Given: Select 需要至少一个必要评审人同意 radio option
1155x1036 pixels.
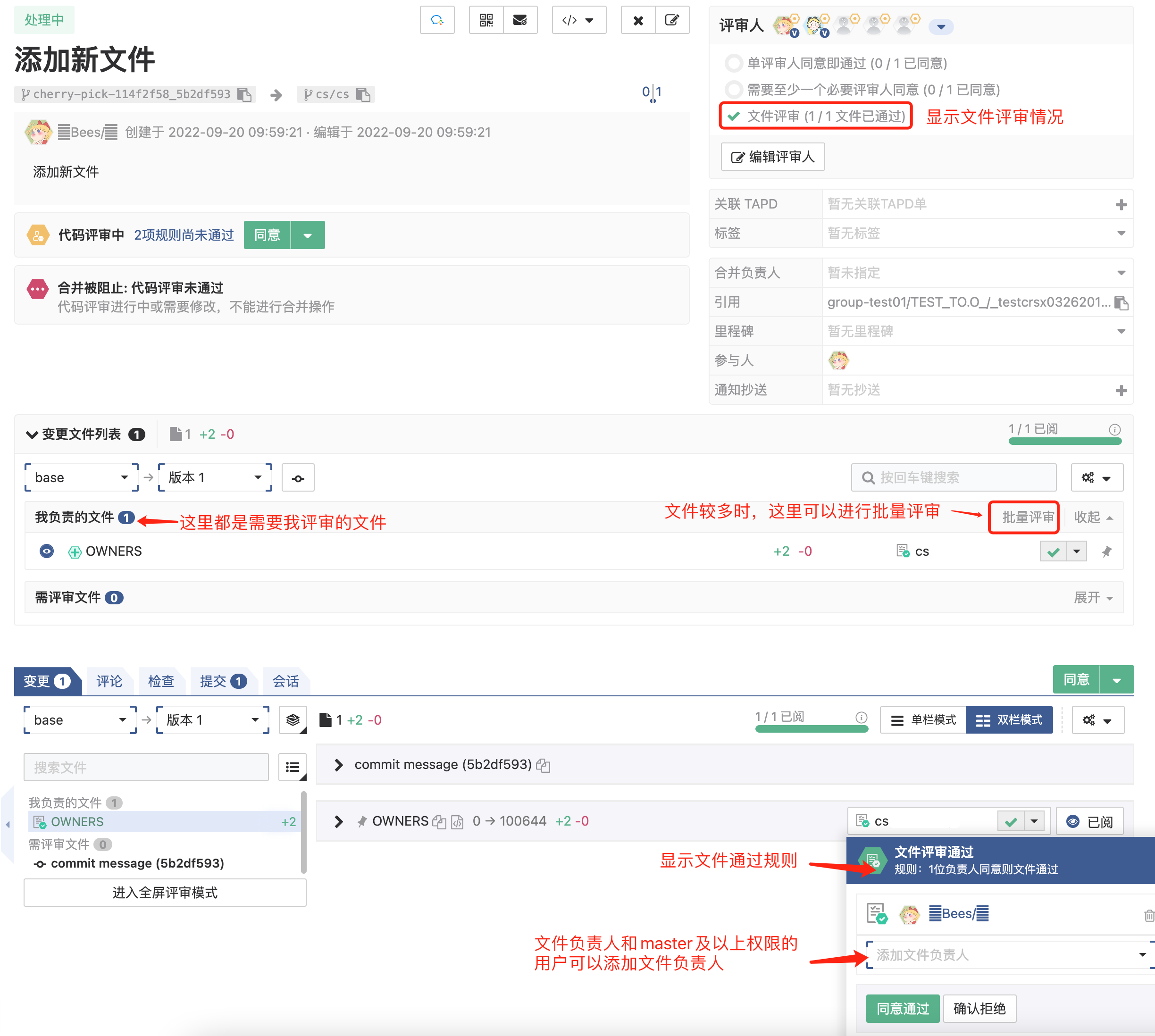Looking at the screenshot, I should tap(734, 89).
